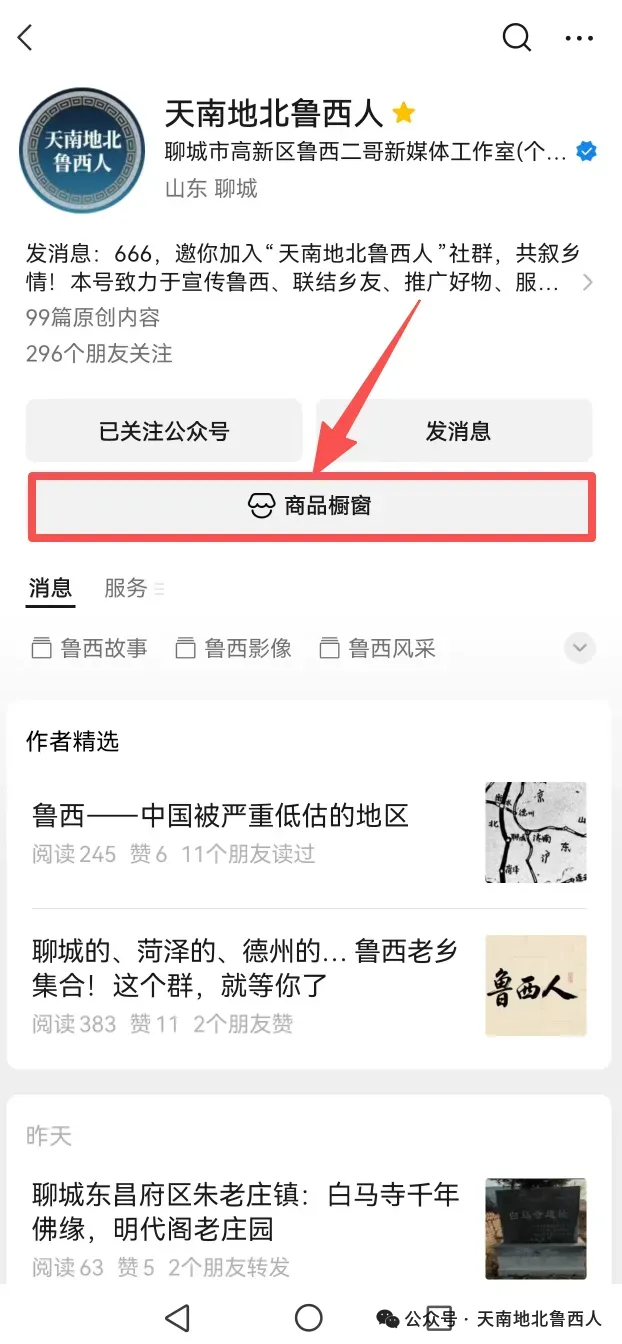Toggle the 已关注公众号 follow button
This screenshot has width=622, height=1344.
tap(164, 431)
